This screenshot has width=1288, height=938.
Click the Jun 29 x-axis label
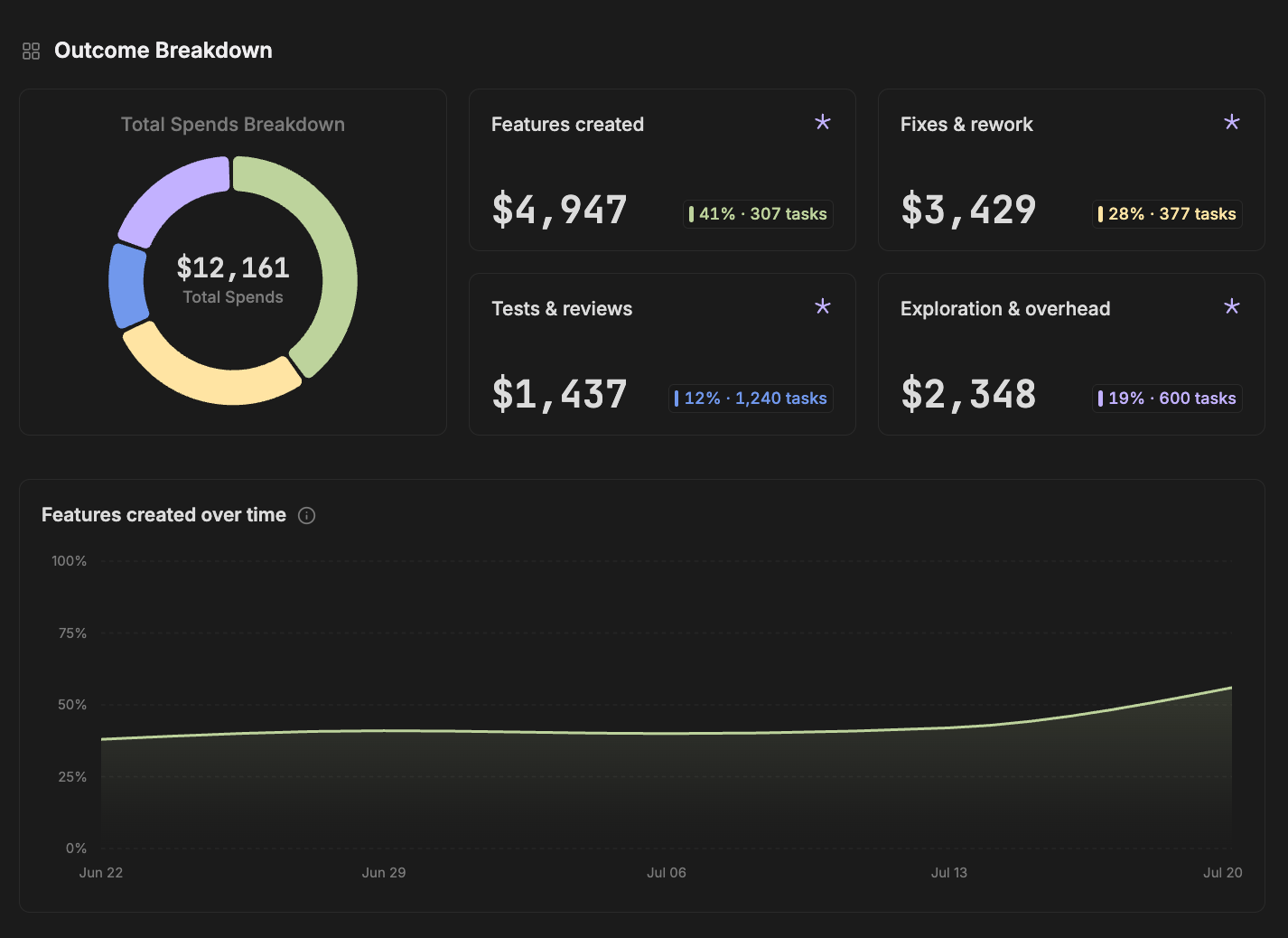click(384, 873)
